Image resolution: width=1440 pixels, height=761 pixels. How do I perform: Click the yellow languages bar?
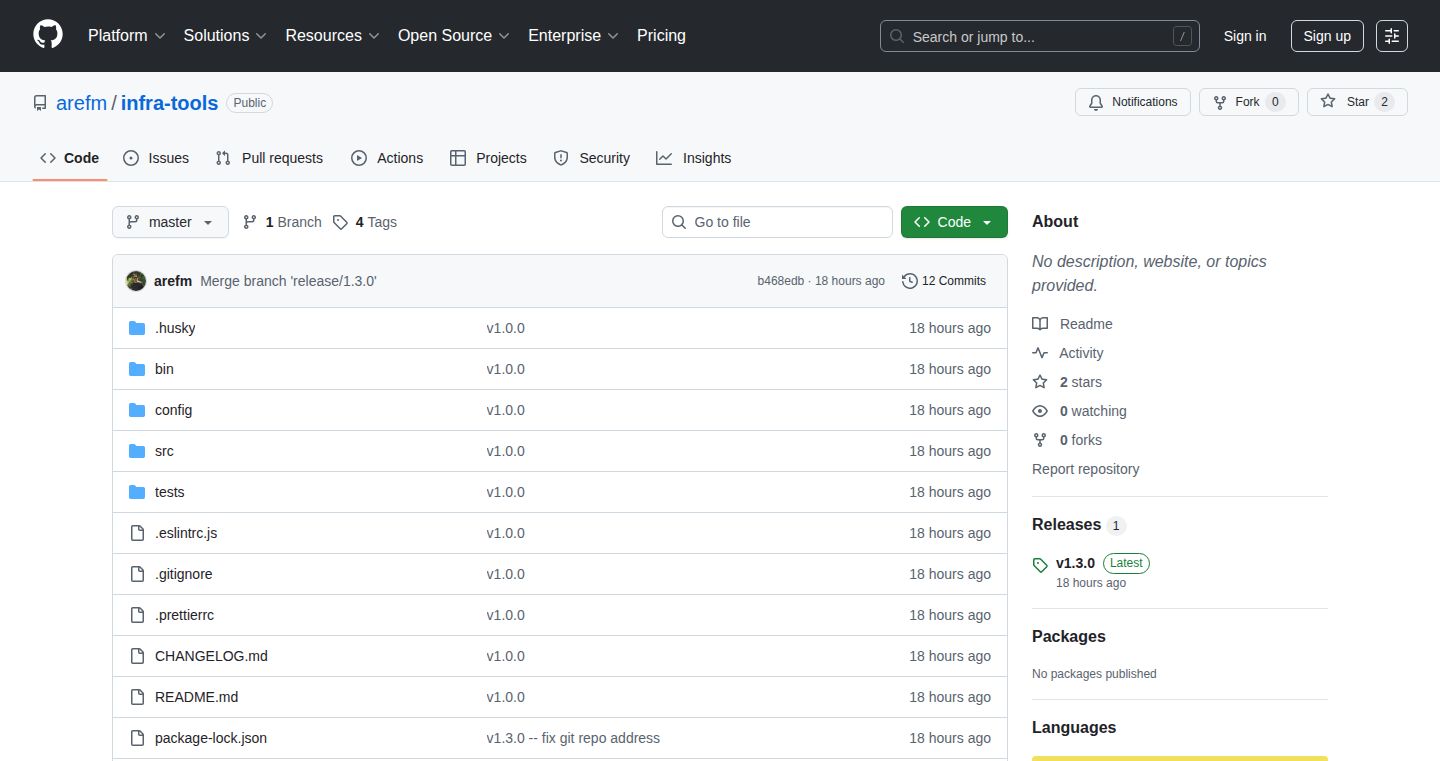1180,758
